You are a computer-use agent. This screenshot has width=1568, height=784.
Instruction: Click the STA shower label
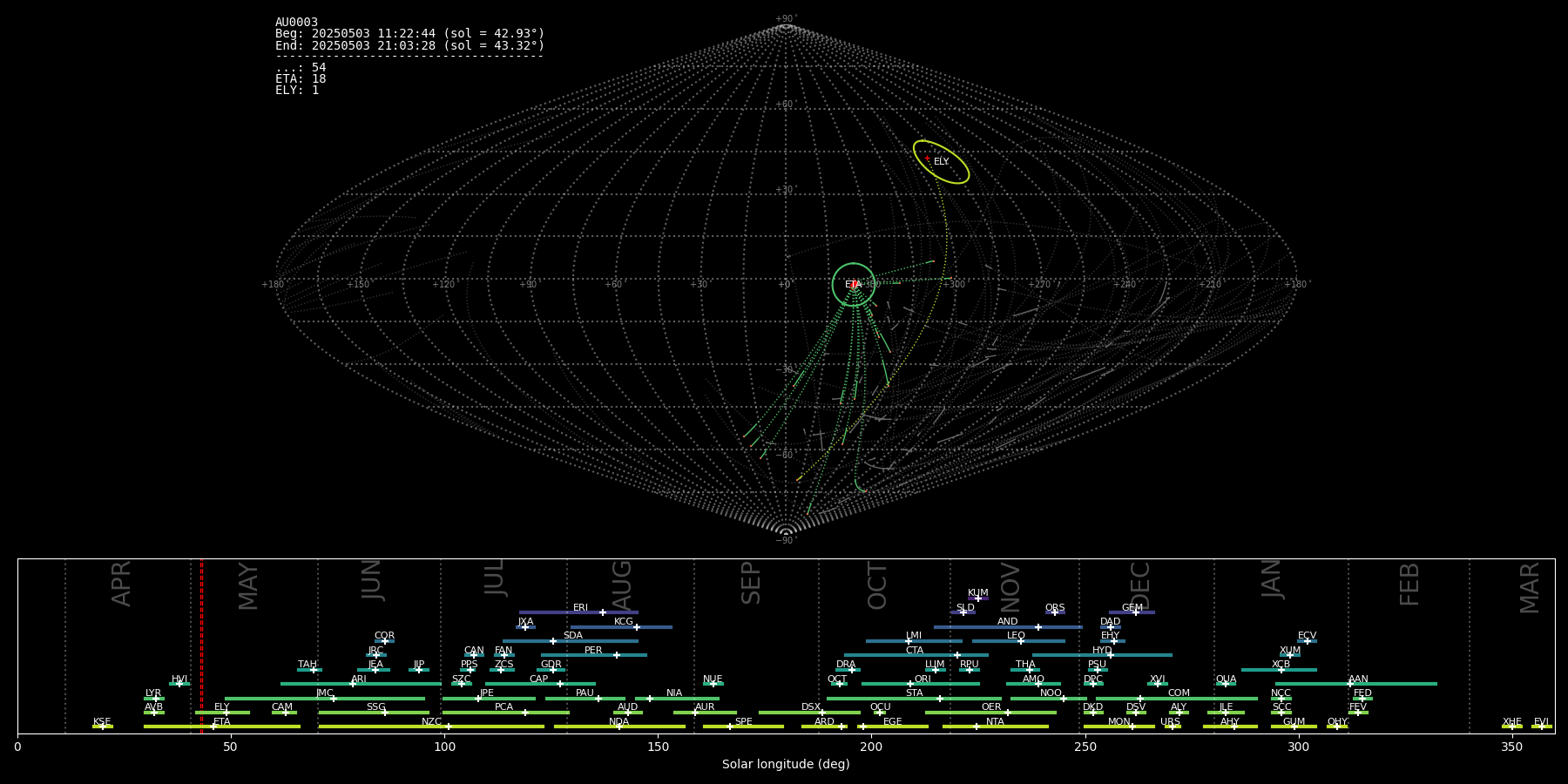pyautogui.click(x=914, y=693)
